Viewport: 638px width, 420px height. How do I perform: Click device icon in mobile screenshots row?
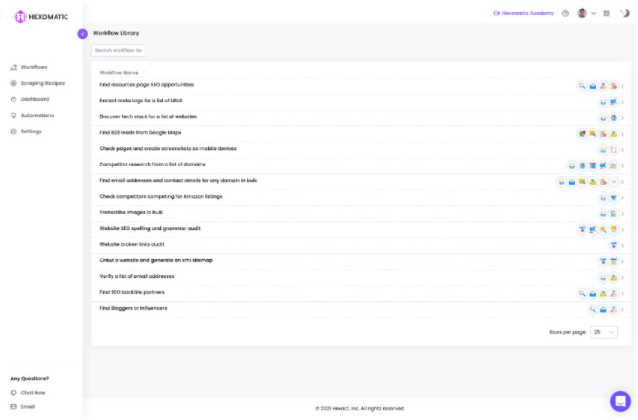613,150
